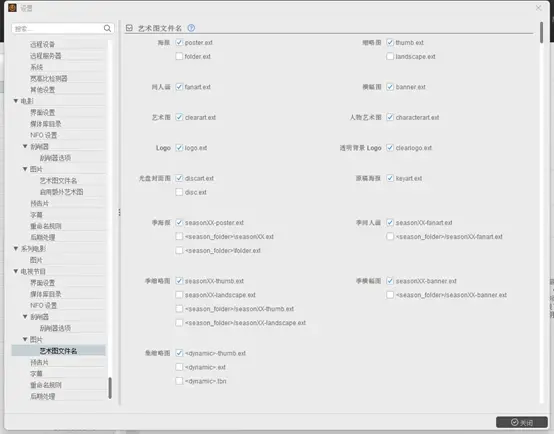Select 启用额外艺术图 in the tree

point(61,192)
